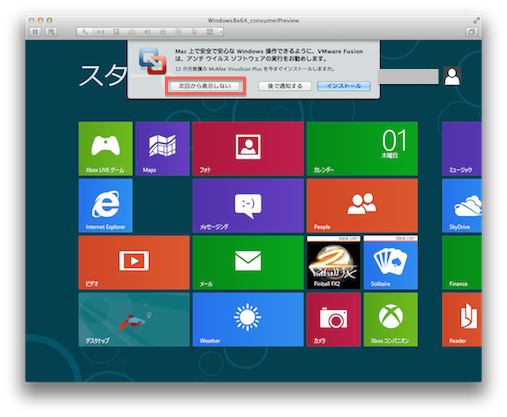
Task: Launch the Pinball FX2 tile
Action: (x=334, y=263)
